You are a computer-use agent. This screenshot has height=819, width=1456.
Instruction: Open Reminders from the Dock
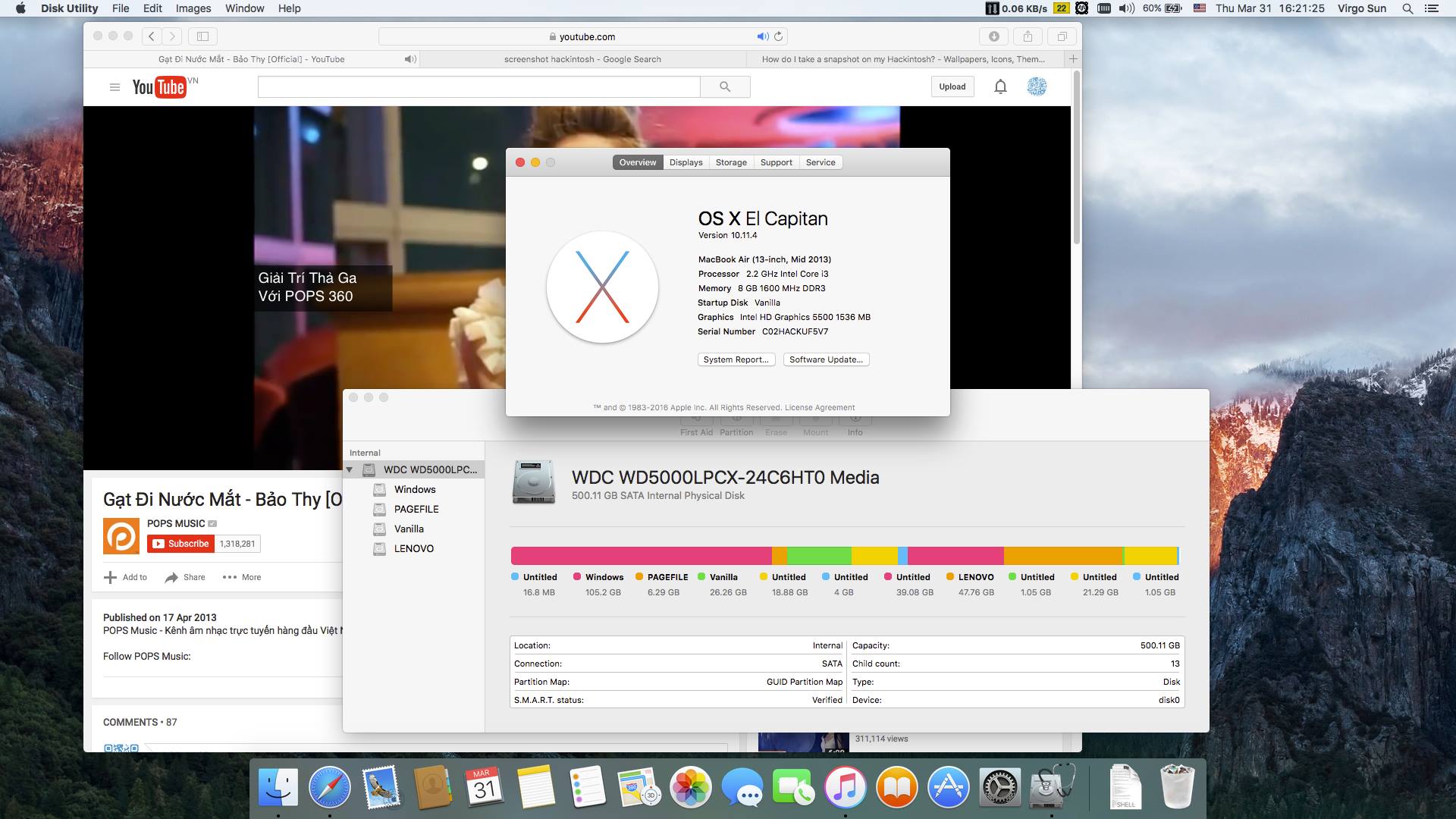click(588, 786)
